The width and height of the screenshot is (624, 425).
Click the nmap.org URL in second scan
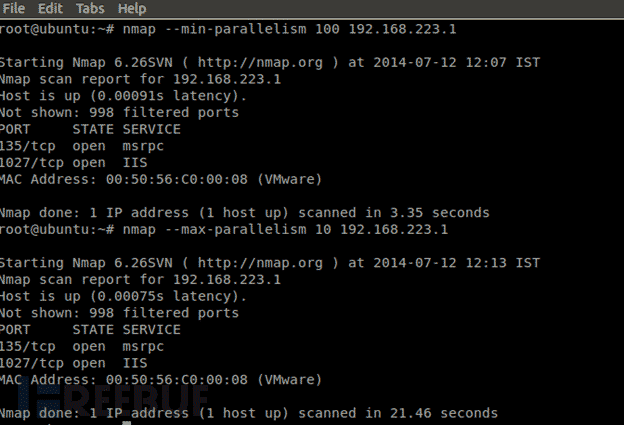coord(272,262)
